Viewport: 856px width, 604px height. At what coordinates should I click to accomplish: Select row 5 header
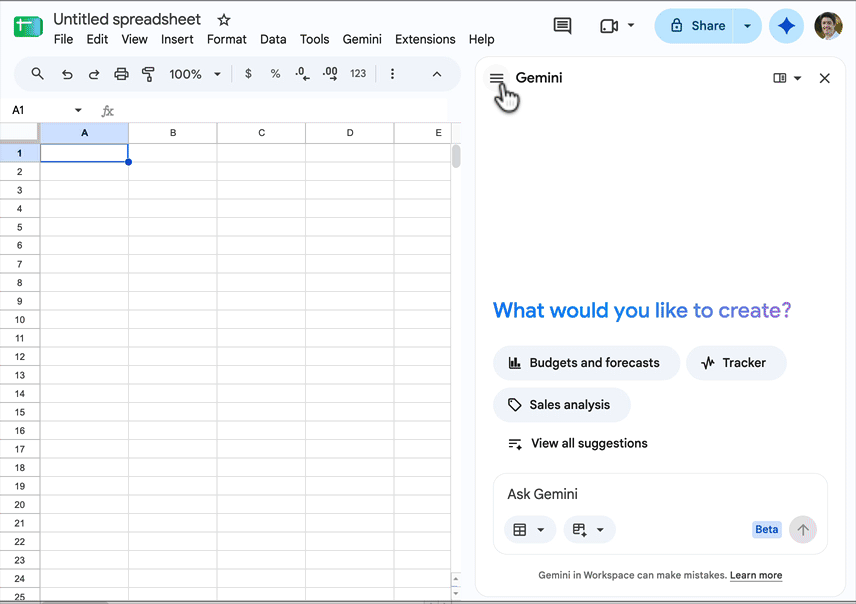(x=20, y=227)
